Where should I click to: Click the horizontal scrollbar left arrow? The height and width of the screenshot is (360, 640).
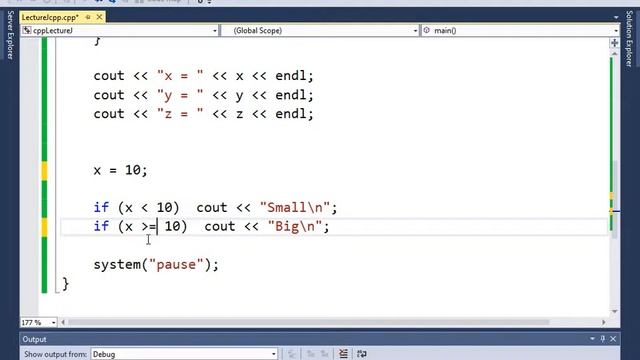[63, 322]
